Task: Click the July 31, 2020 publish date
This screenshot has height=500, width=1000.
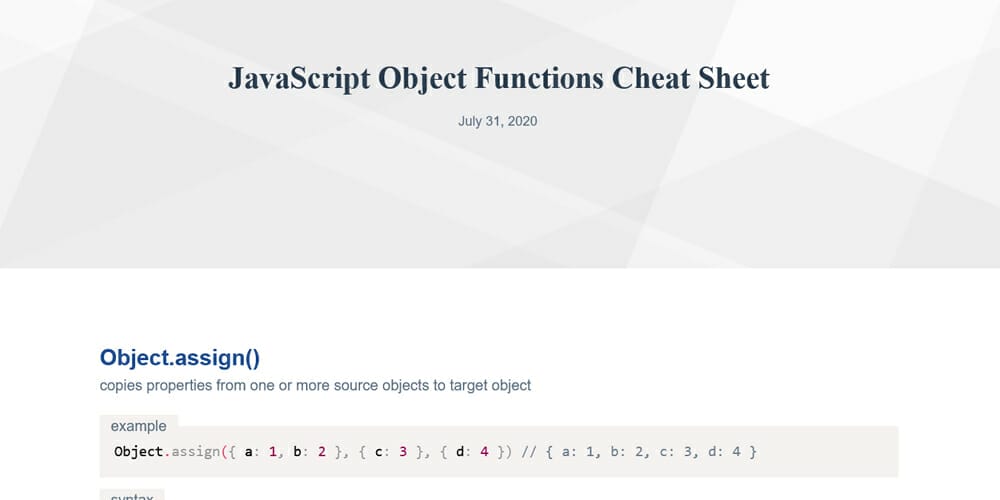Action: tap(497, 121)
